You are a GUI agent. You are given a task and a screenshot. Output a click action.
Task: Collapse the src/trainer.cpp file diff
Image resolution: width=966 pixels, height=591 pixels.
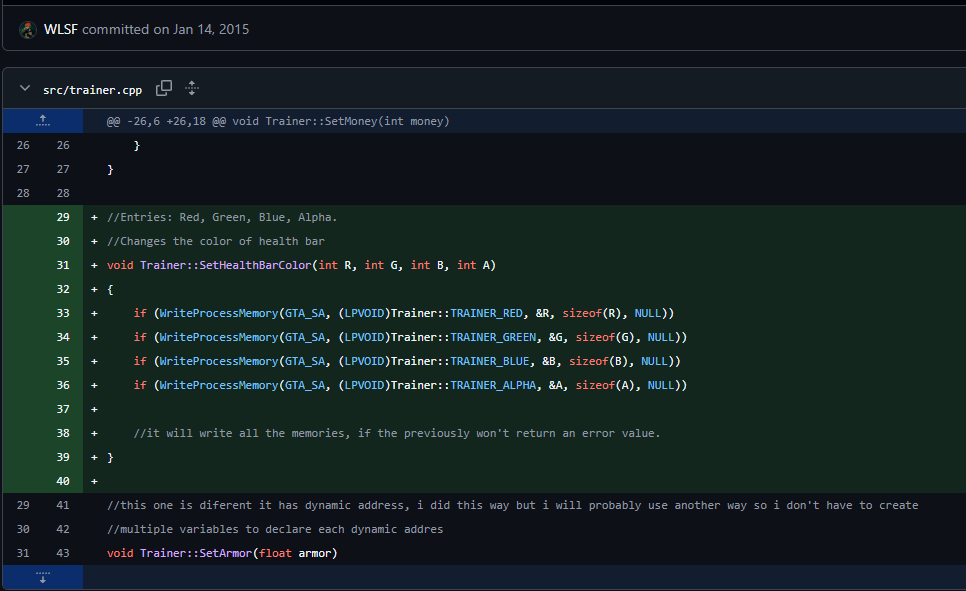click(25, 89)
